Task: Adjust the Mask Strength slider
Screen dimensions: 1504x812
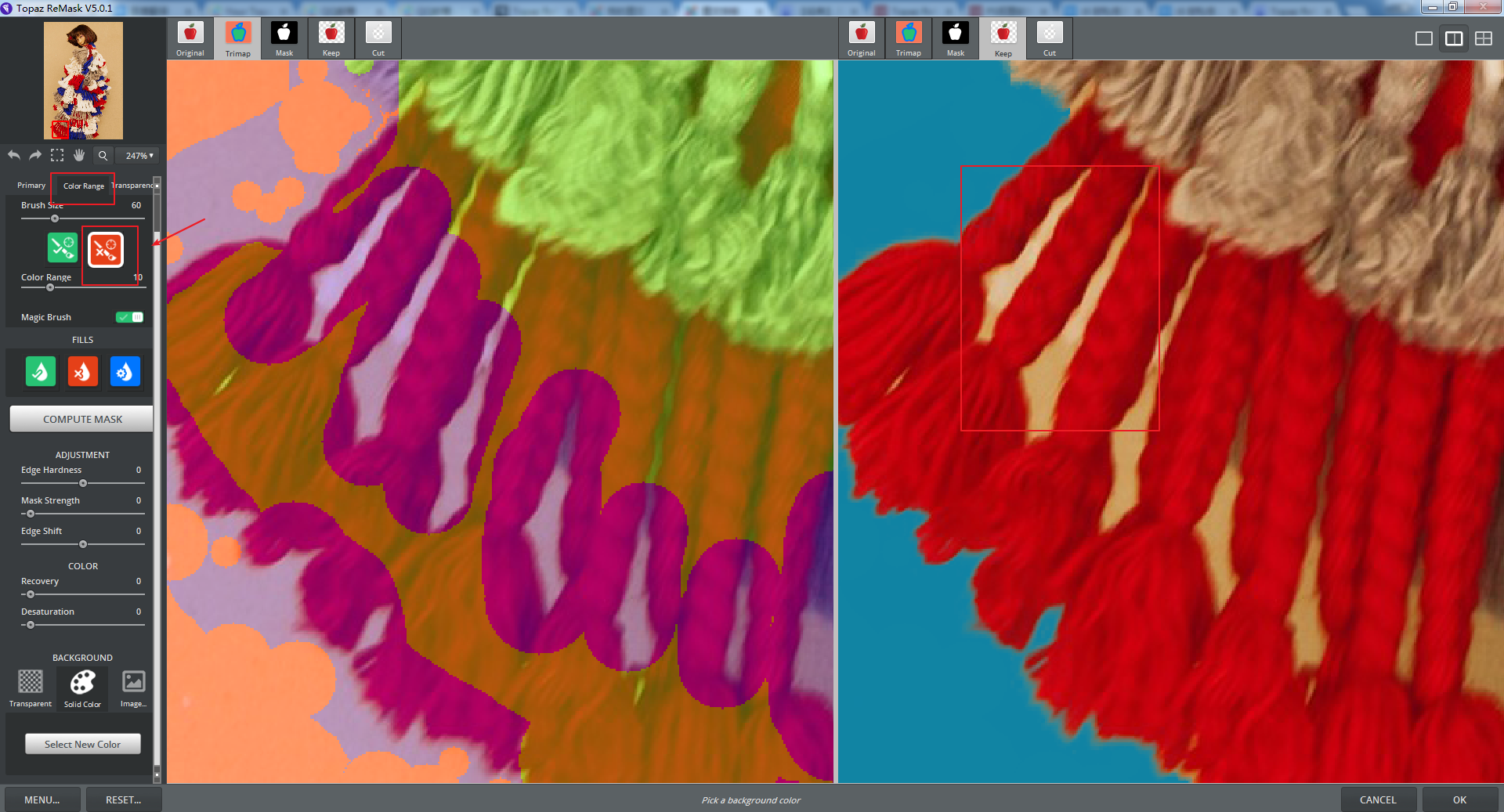Action: pyautogui.click(x=82, y=514)
